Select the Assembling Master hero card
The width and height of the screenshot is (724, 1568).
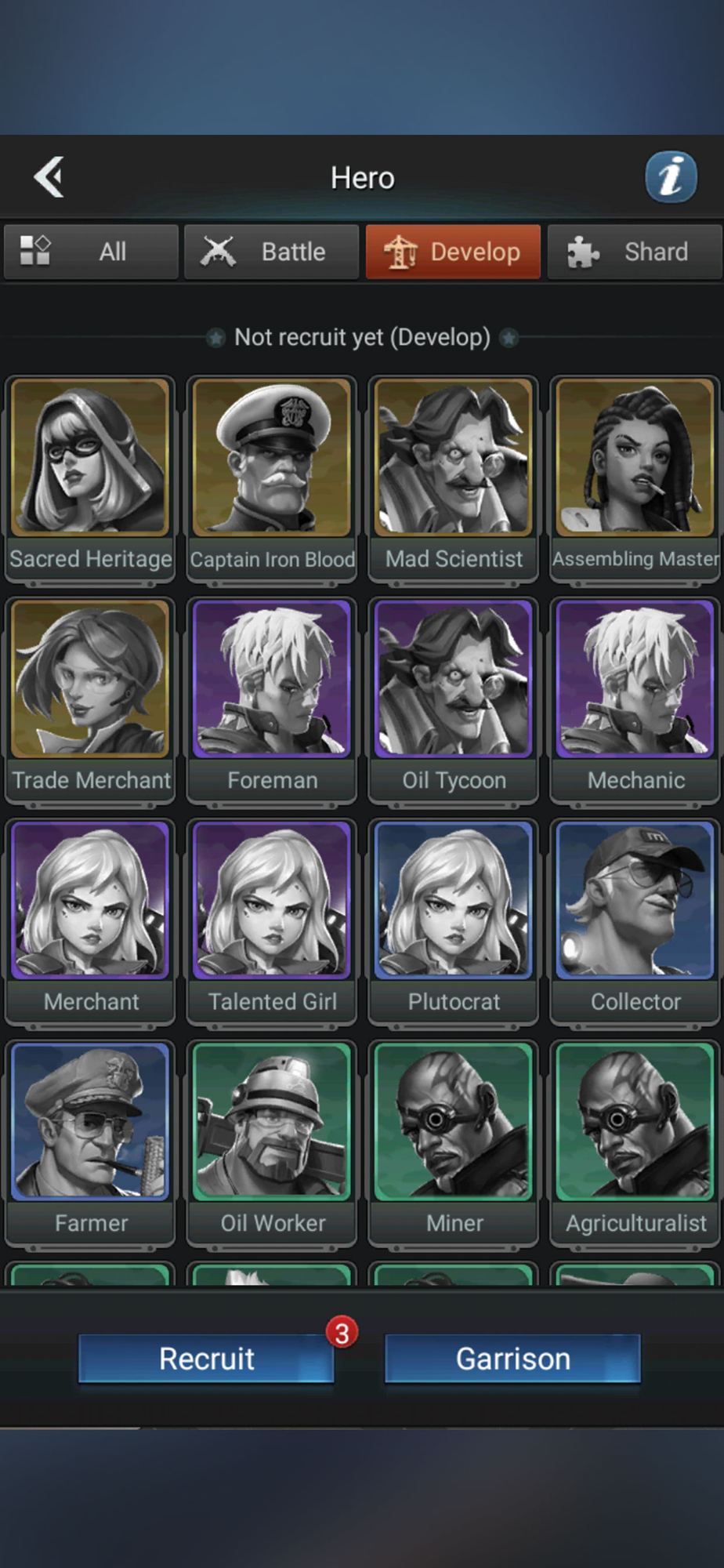point(635,479)
